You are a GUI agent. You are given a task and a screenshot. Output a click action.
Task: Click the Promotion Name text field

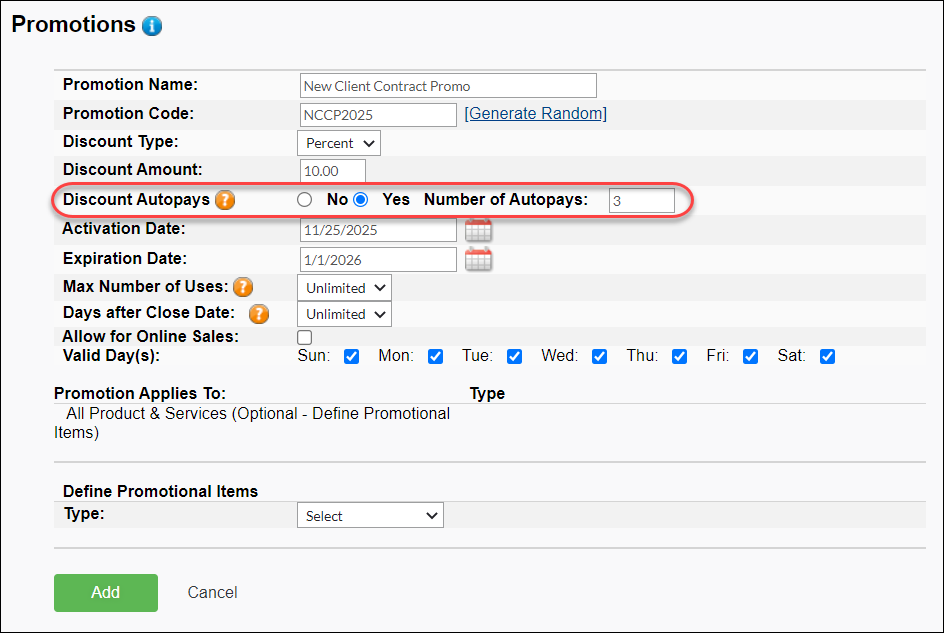pos(448,86)
